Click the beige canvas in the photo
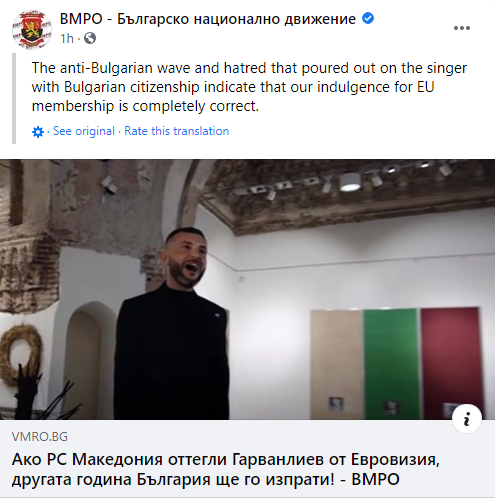This screenshot has width=495, height=498. pos(337,365)
